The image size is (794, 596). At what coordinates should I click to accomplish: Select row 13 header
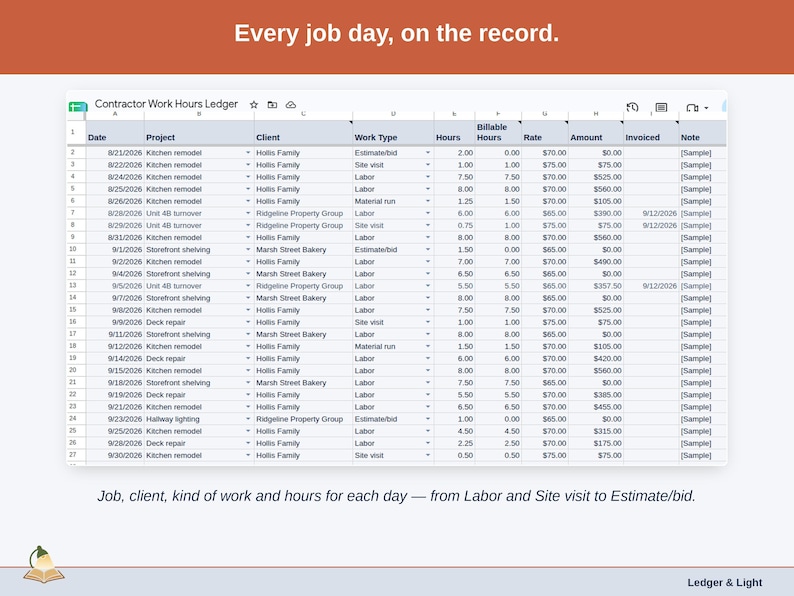(73, 286)
